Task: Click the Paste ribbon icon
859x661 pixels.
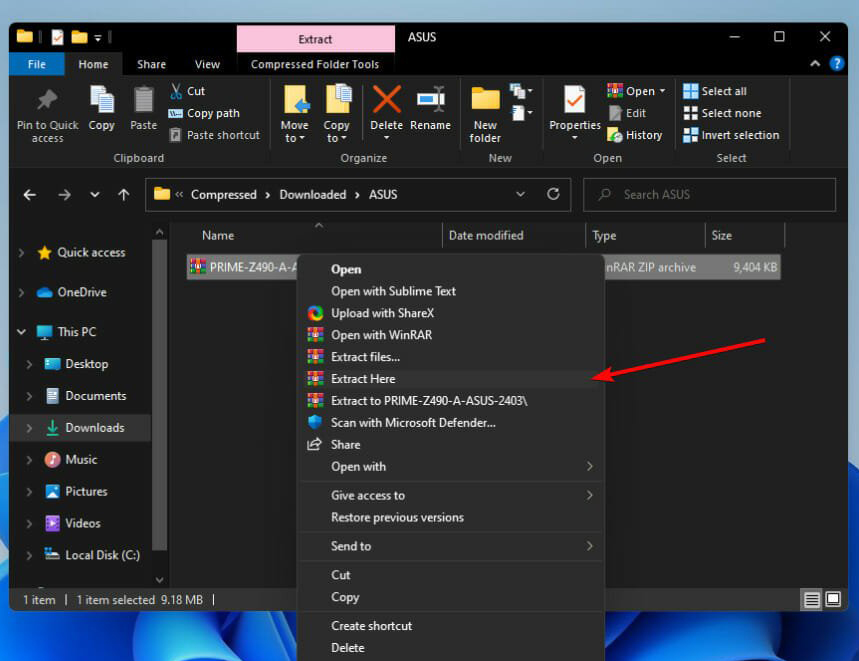Action: (x=144, y=100)
